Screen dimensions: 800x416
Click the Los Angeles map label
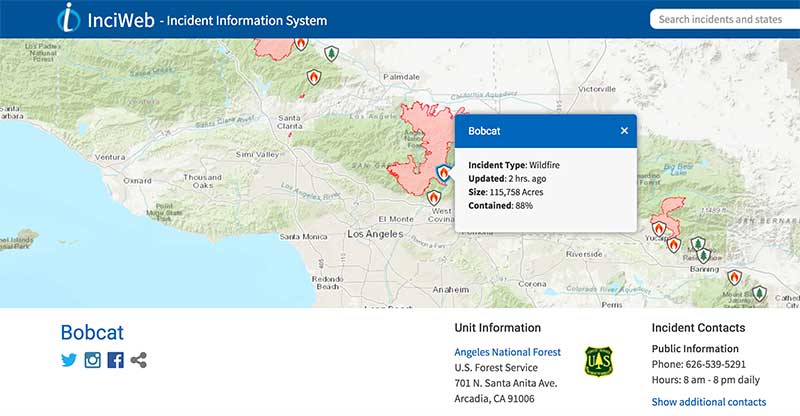tap(376, 234)
